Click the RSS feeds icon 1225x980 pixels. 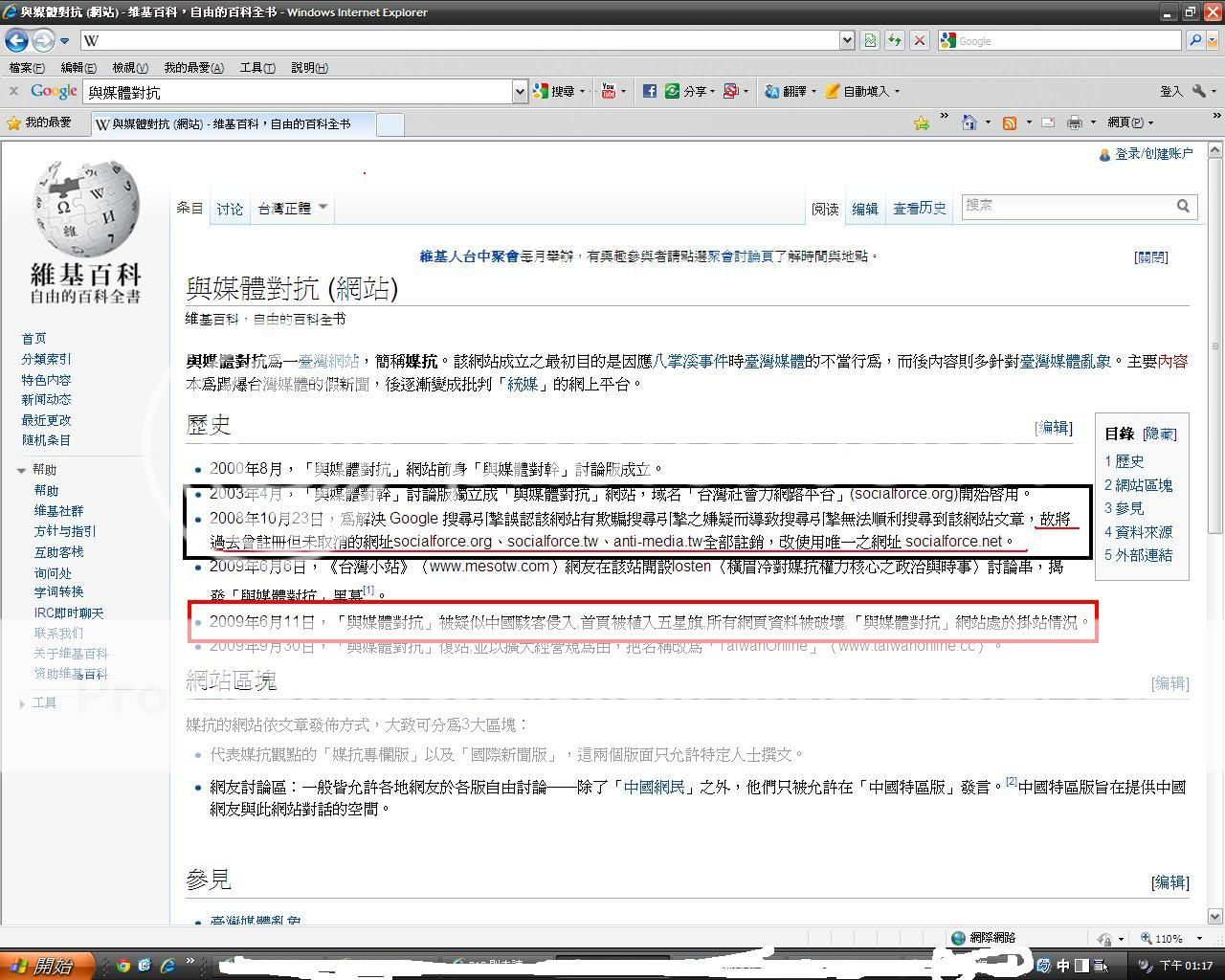coord(1010,122)
